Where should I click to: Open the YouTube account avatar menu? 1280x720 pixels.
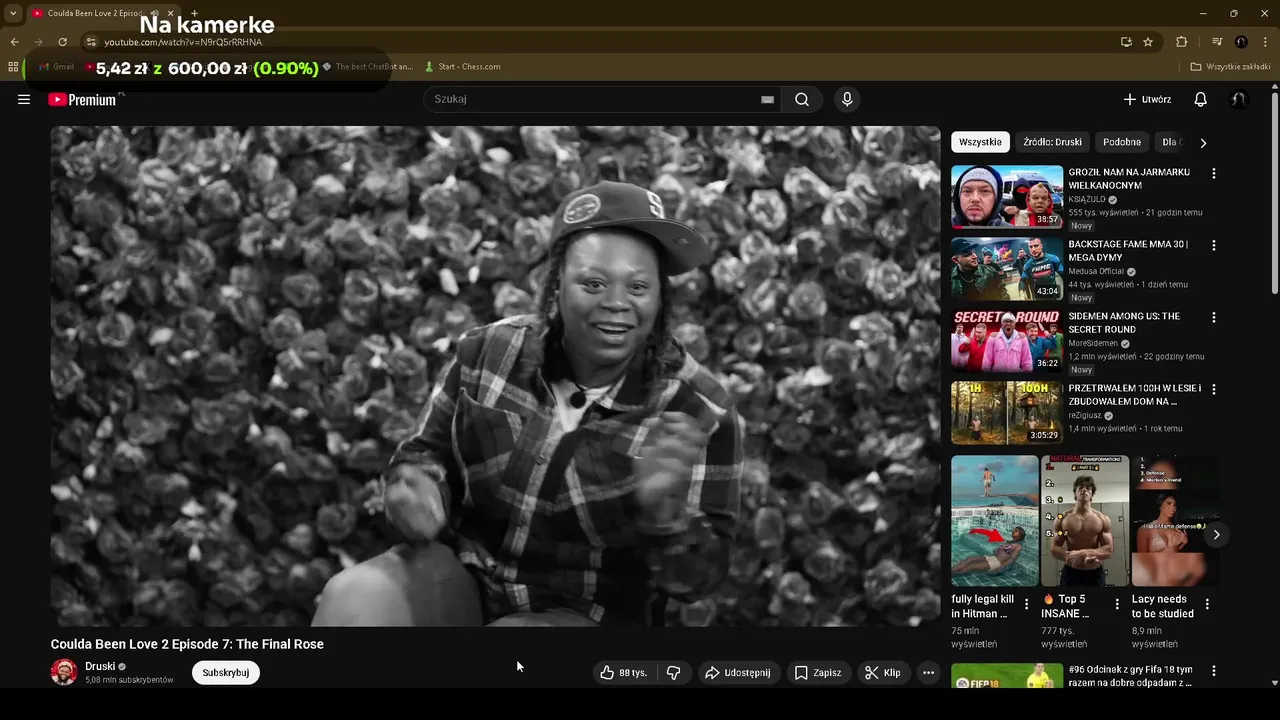(x=1239, y=99)
